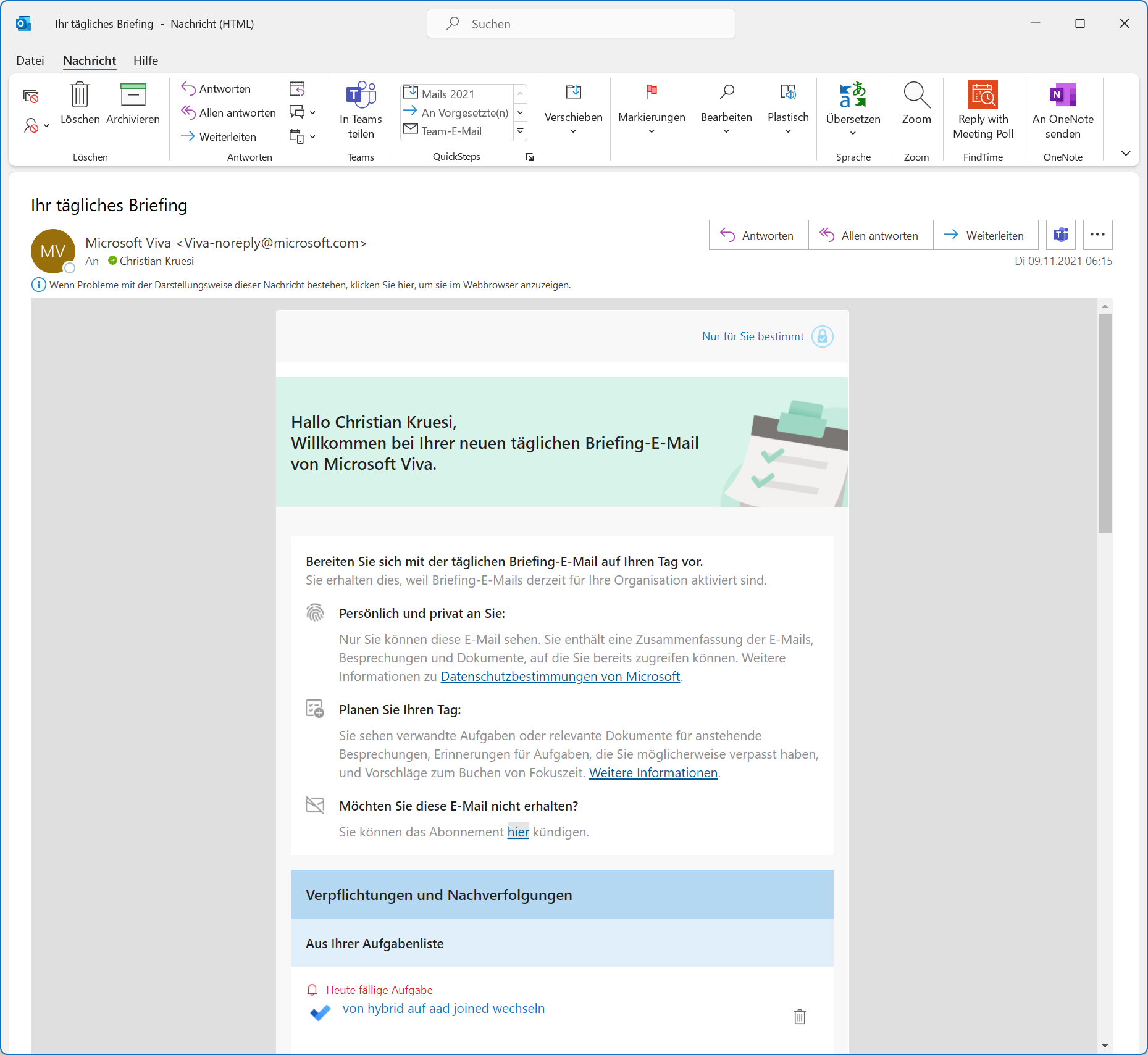Switch to the Hilfe tab

146,60
